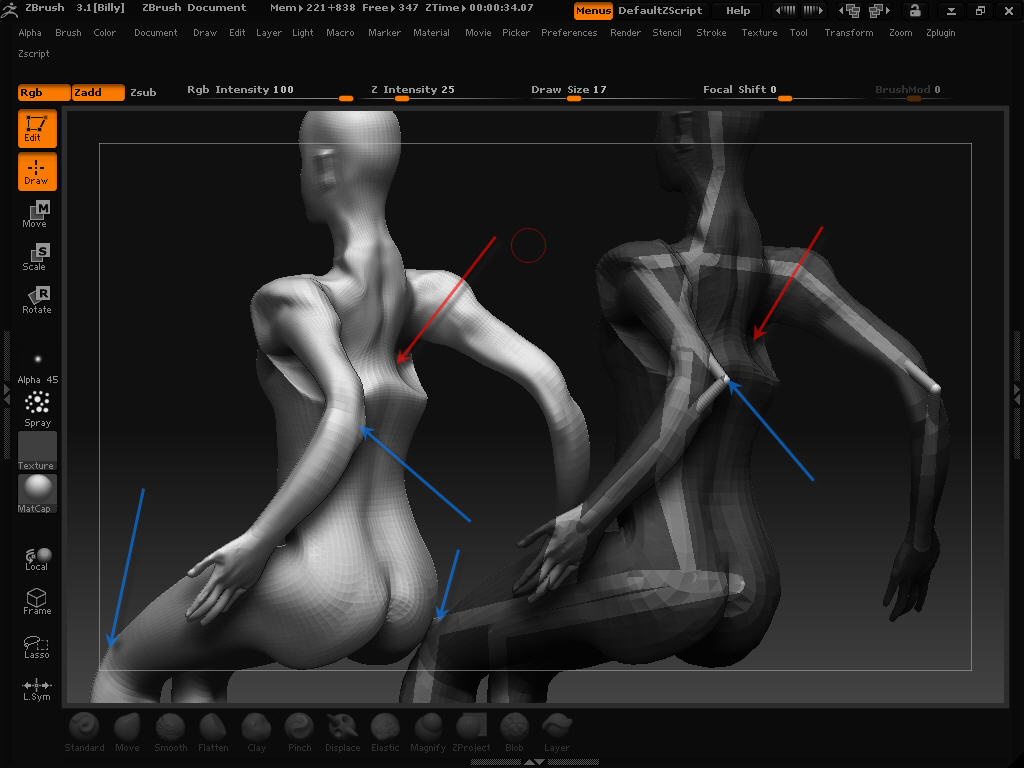Collapse the brush tray with the down arrow
The width and height of the screenshot is (1024, 768).
tap(540, 761)
